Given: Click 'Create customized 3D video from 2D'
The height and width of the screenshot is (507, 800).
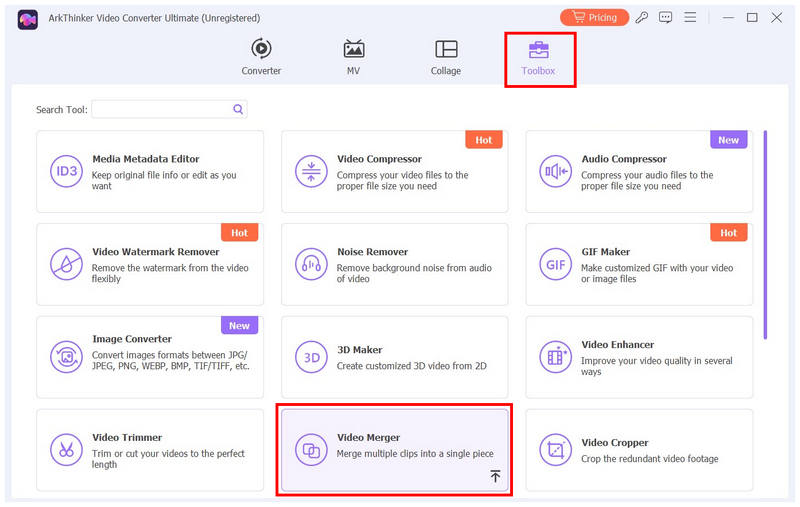Looking at the screenshot, I should point(411,366).
